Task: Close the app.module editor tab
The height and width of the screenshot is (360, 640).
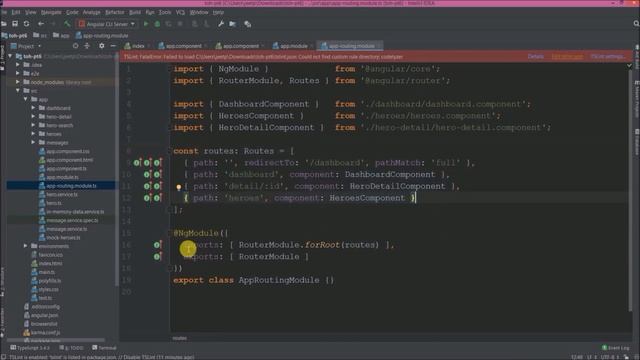Action: [x=311, y=46]
